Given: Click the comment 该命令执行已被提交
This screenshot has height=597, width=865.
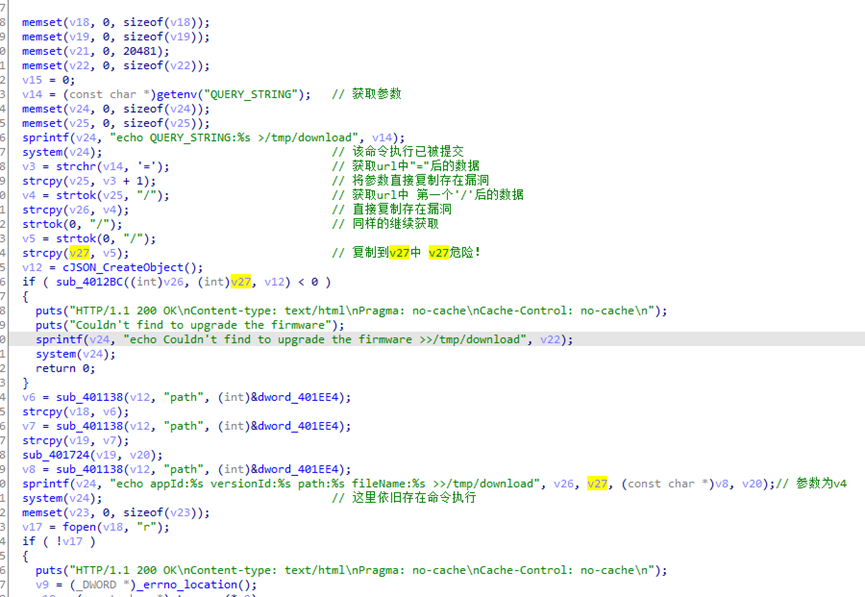Looking at the screenshot, I should [398, 151].
